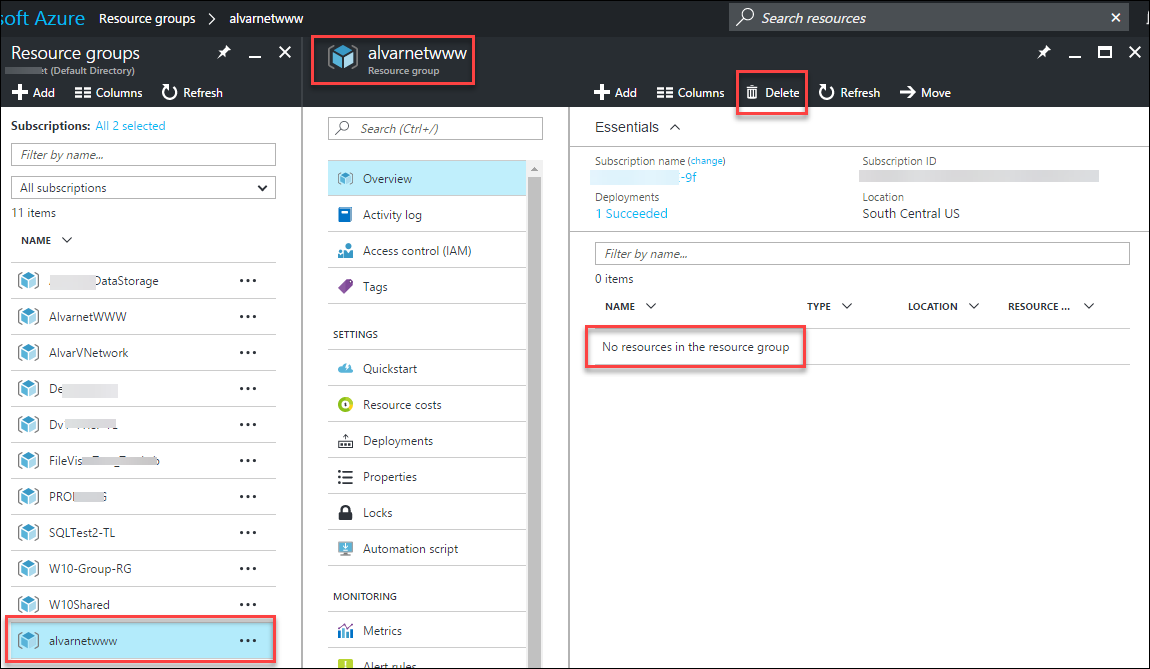This screenshot has width=1150, height=669.
Task: Open Columns in the alvarnetwww blade toolbar
Action: (x=690, y=92)
